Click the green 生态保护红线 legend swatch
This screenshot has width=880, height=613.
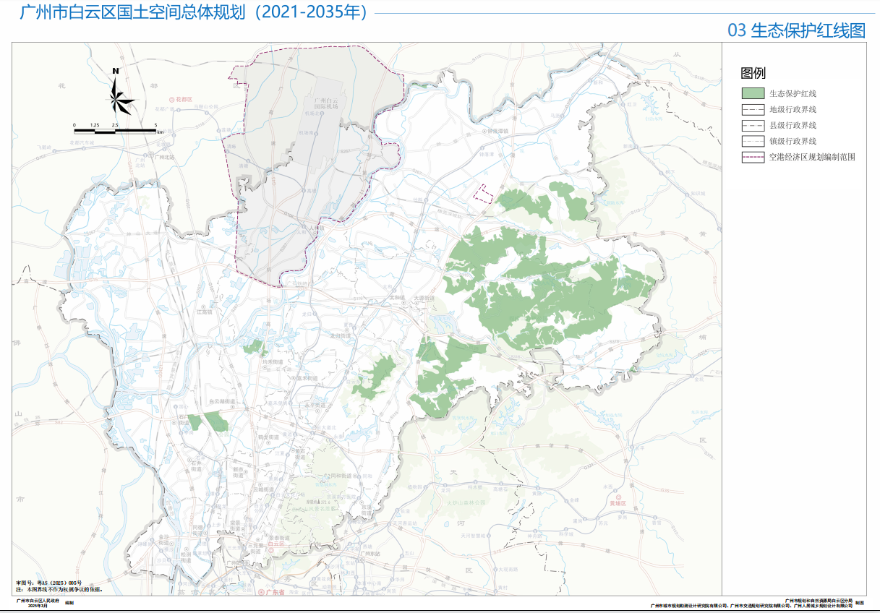(752, 92)
